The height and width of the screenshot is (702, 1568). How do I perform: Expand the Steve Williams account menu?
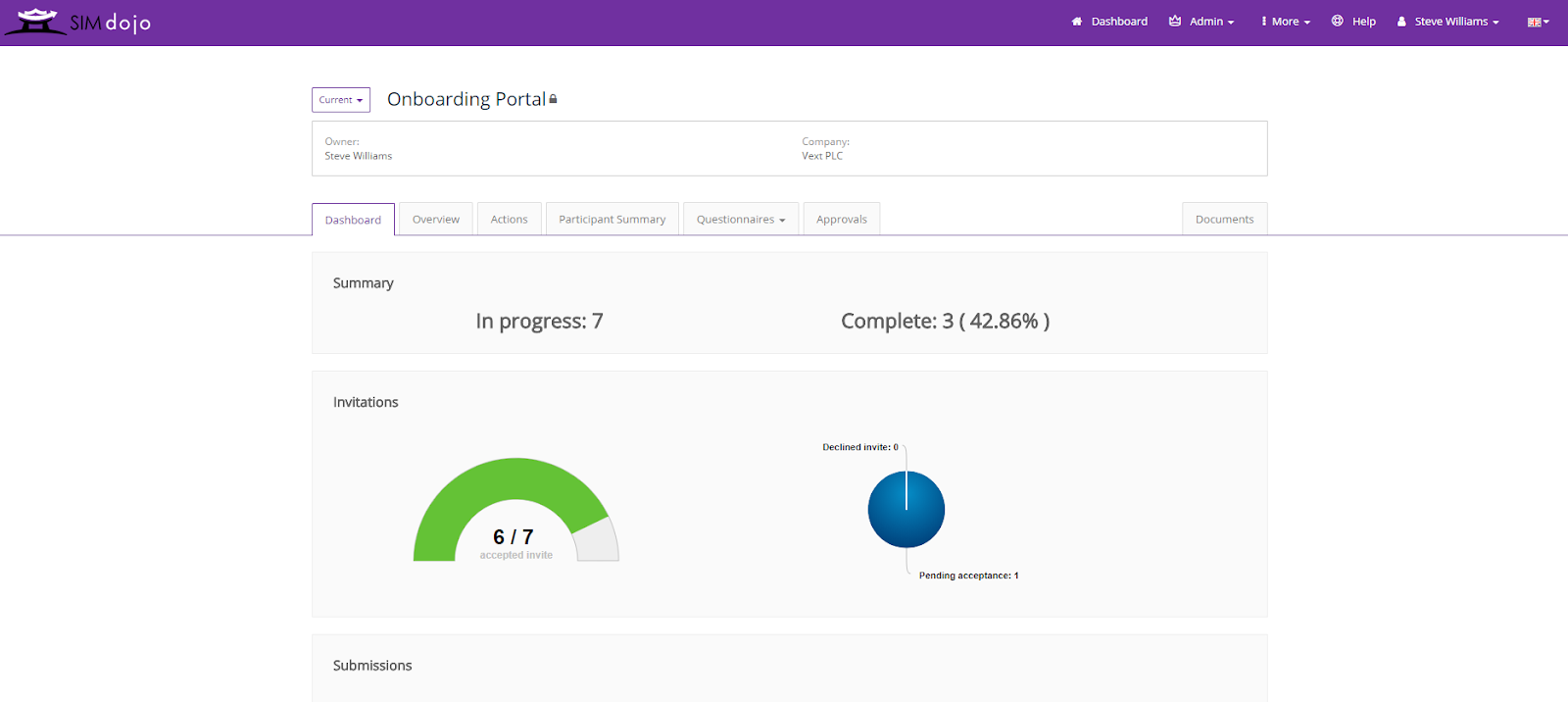1448,22
